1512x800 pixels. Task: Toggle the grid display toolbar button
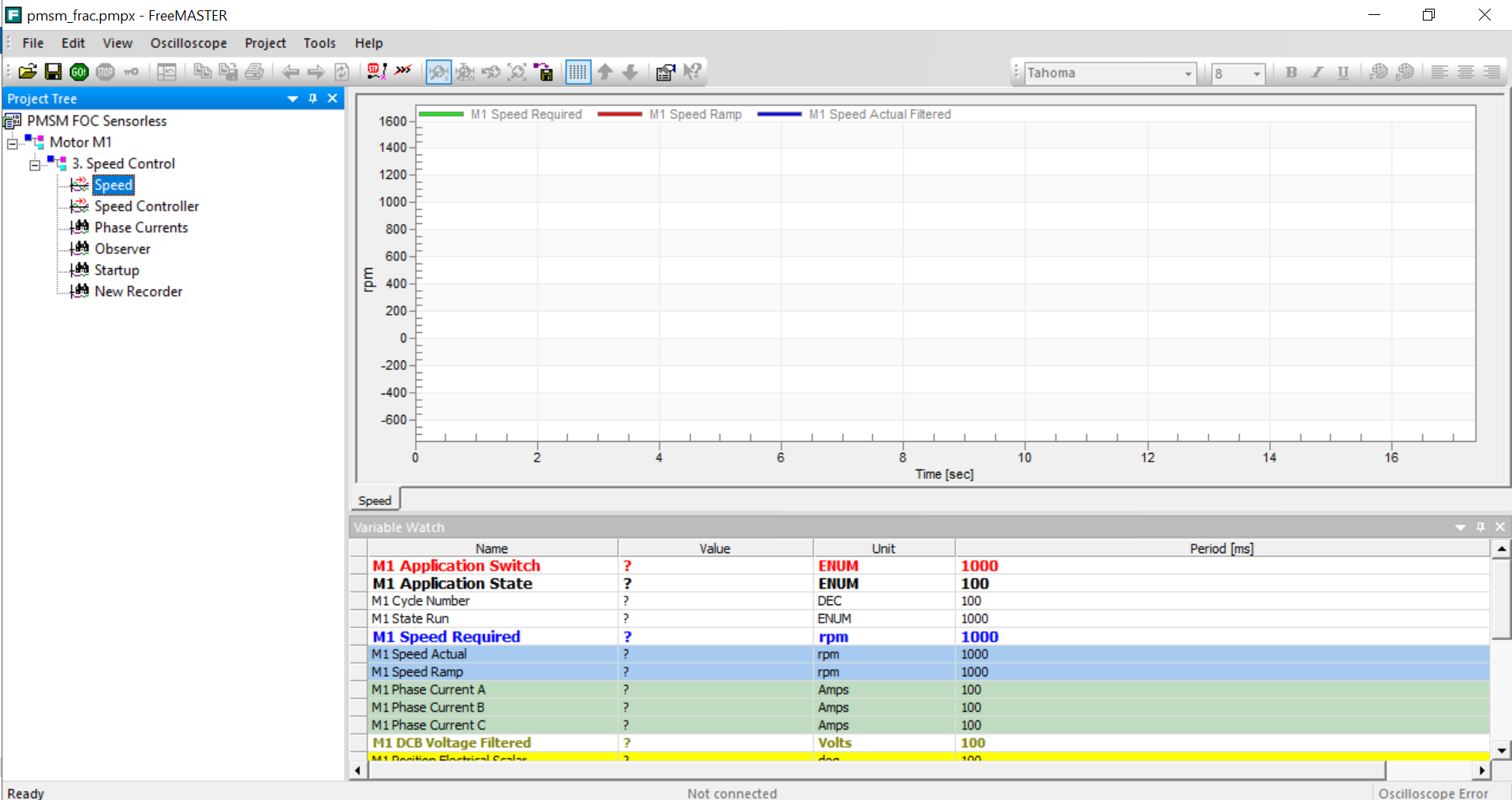click(x=578, y=73)
